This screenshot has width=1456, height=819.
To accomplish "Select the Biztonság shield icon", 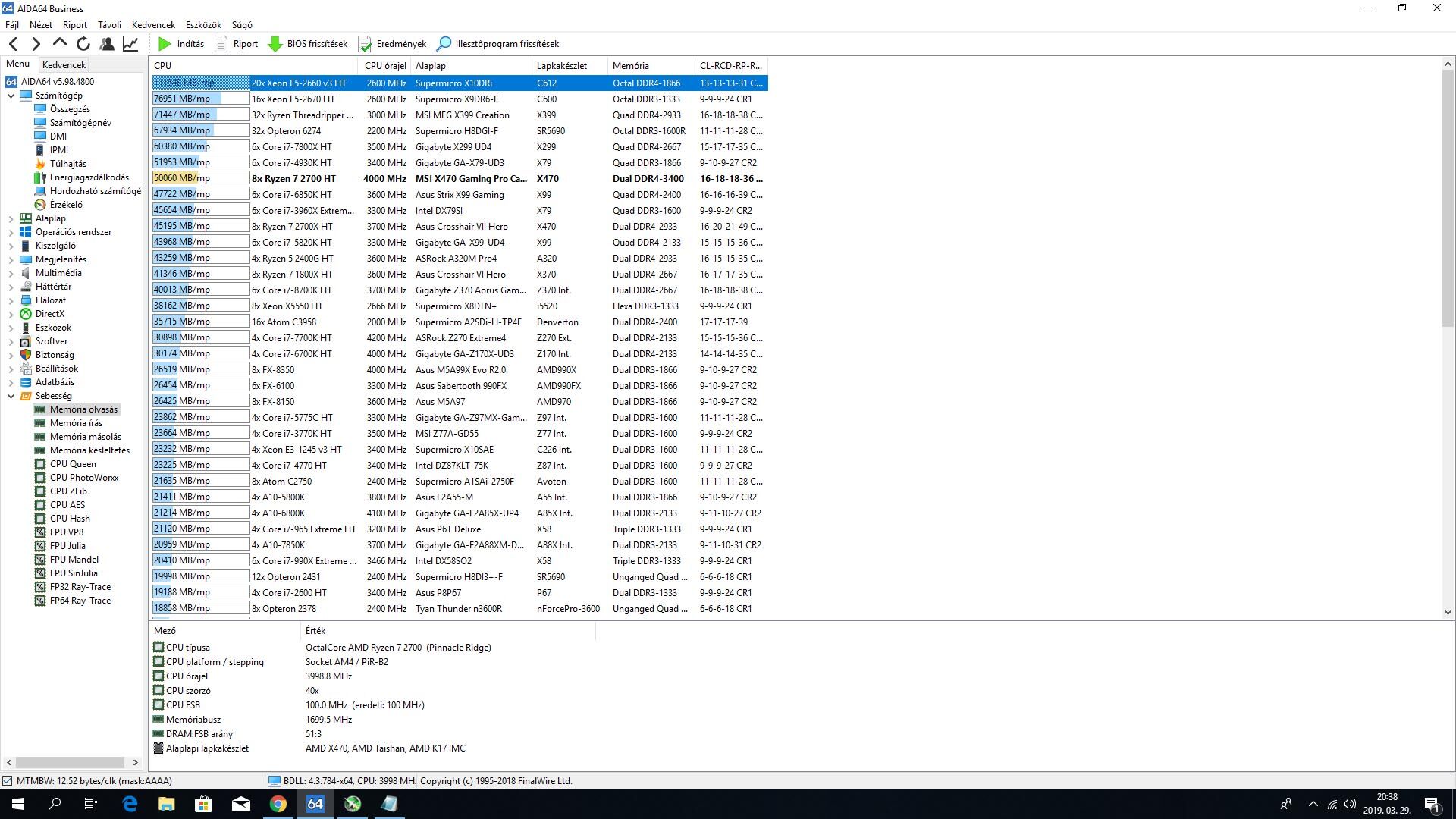I will click(26, 355).
